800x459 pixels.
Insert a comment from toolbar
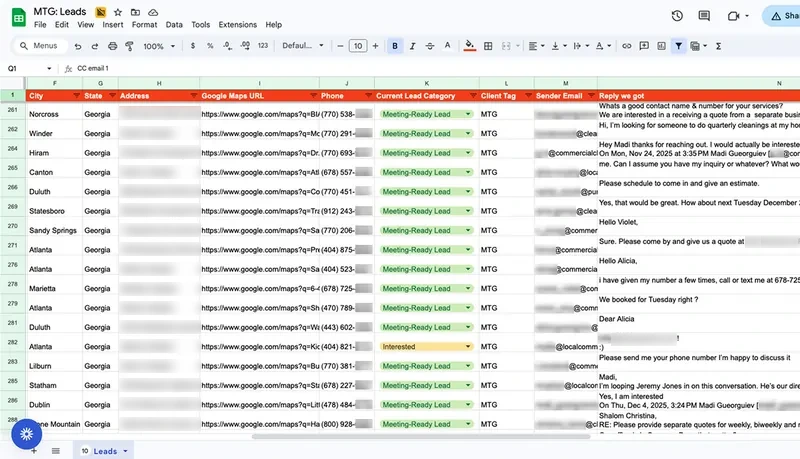644,46
